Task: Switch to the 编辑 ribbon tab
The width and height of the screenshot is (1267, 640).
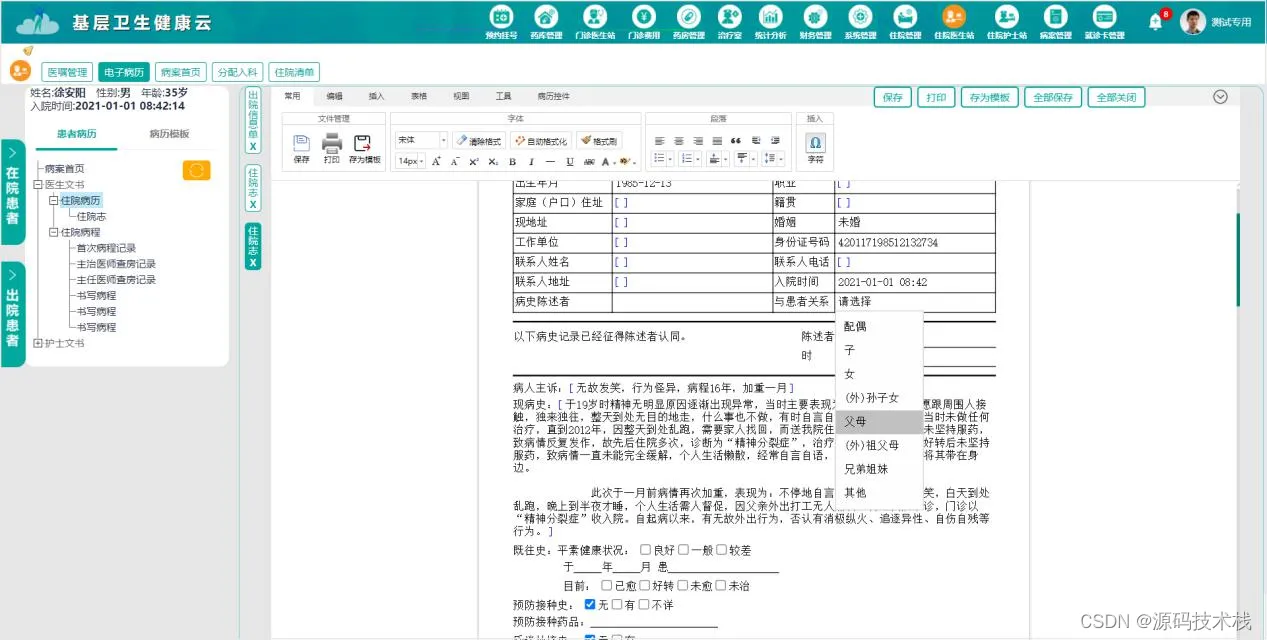Action: click(x=334, y=96)
